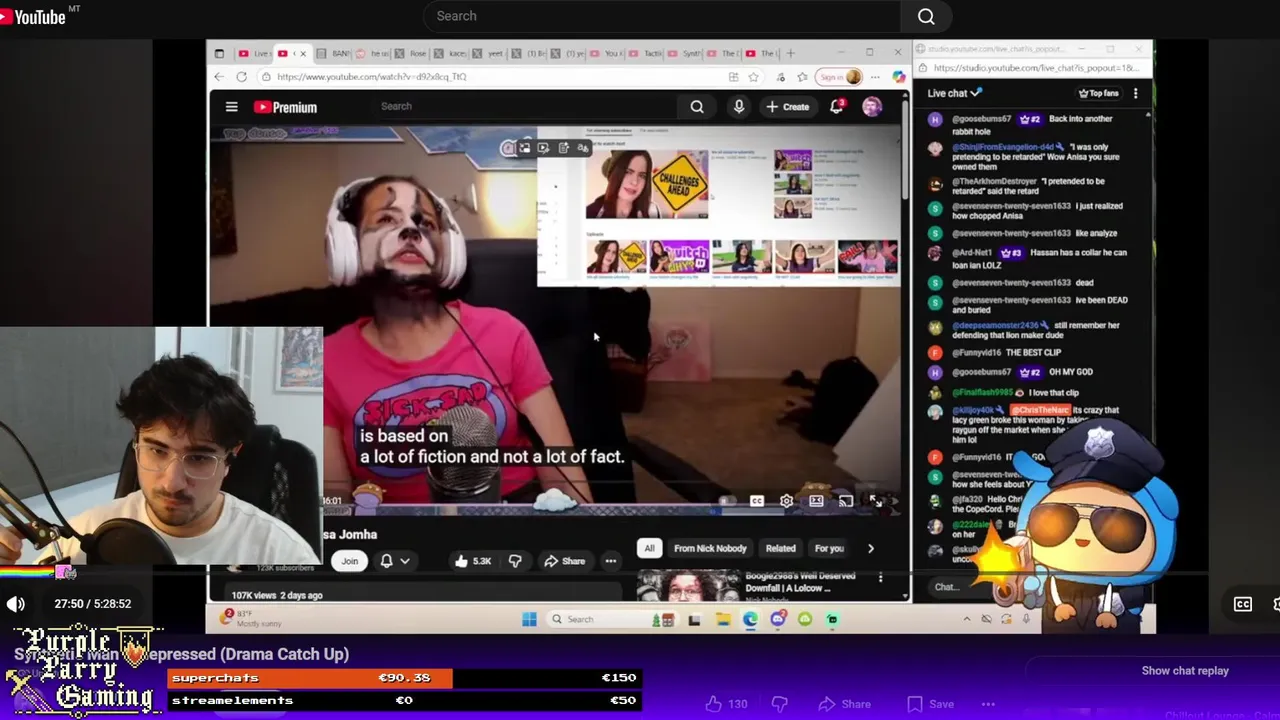
Task: Activate voice search microphone
Action: coord(739,107)
